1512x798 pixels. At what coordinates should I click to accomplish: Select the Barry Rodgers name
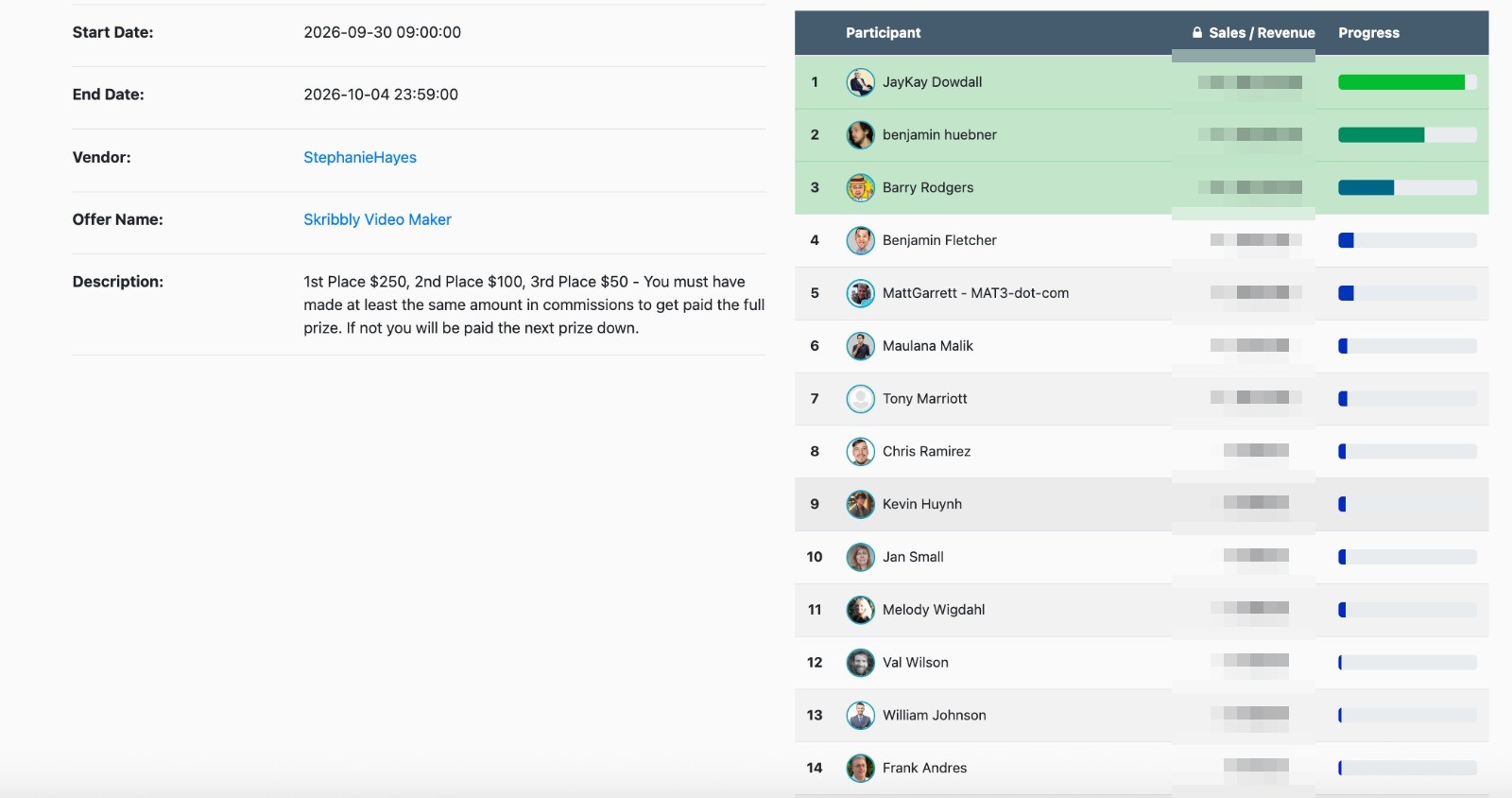(x=928, y=188)
